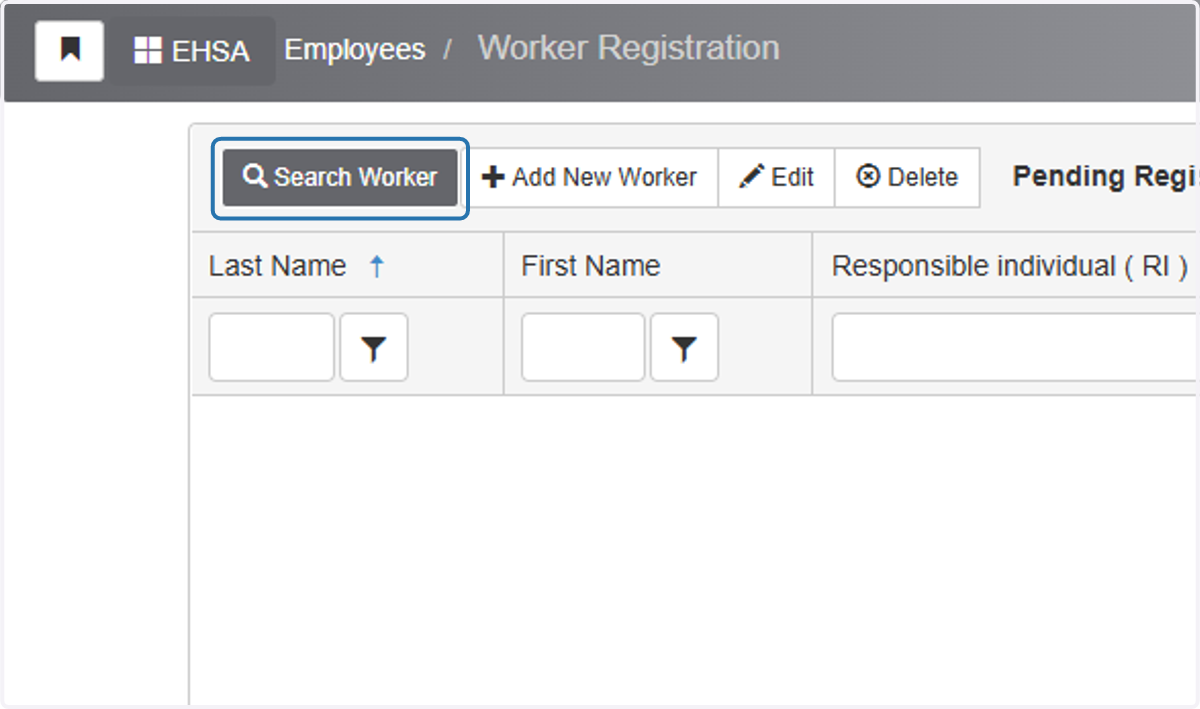Sort by Responsible individual (RI) column
The width and height of the screenshot is (1200, 709).
[1010, 266]
